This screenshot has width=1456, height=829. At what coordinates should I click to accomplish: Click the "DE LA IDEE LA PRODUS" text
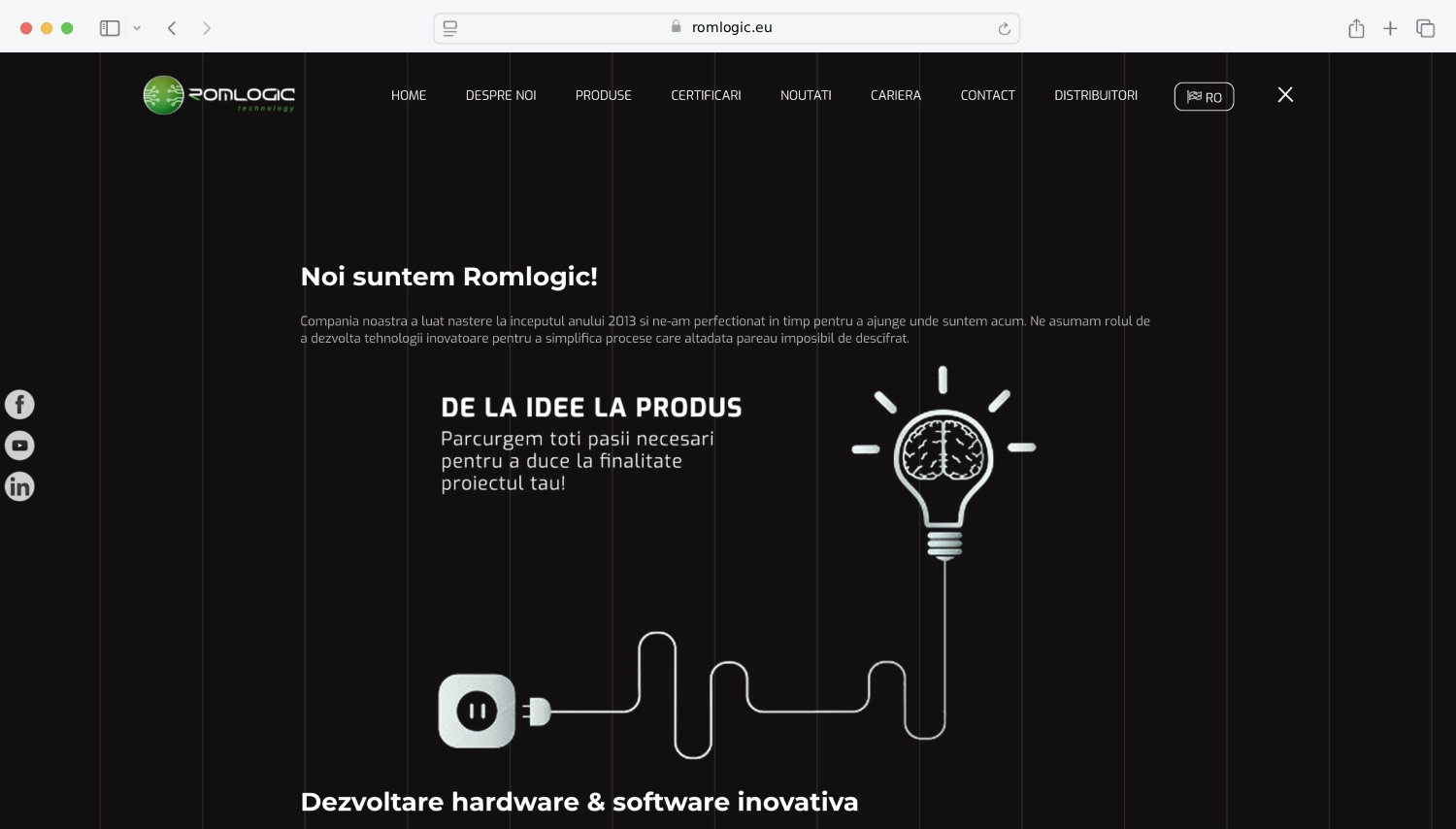tap(591, 408)
